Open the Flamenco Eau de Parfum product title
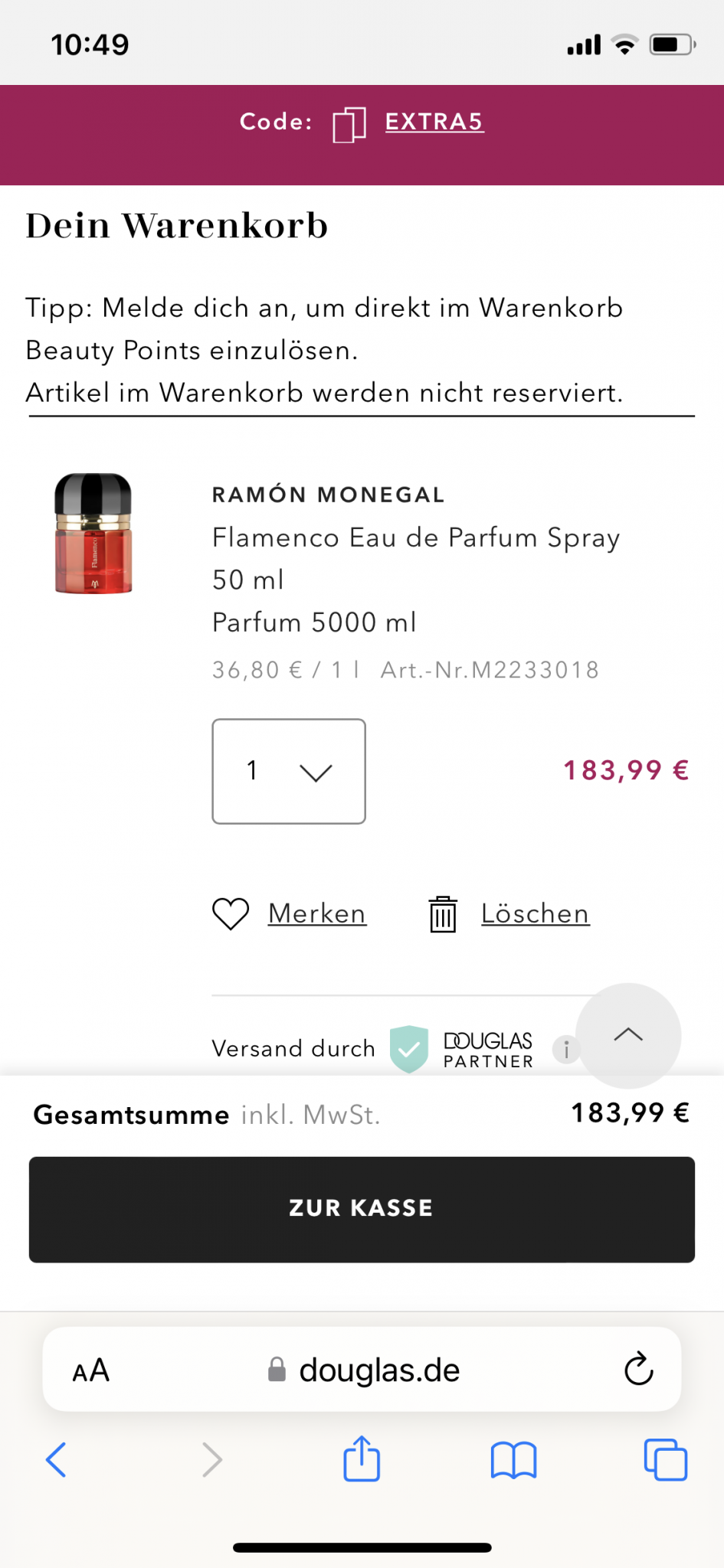724x1568 pixels. pos(416,537)
